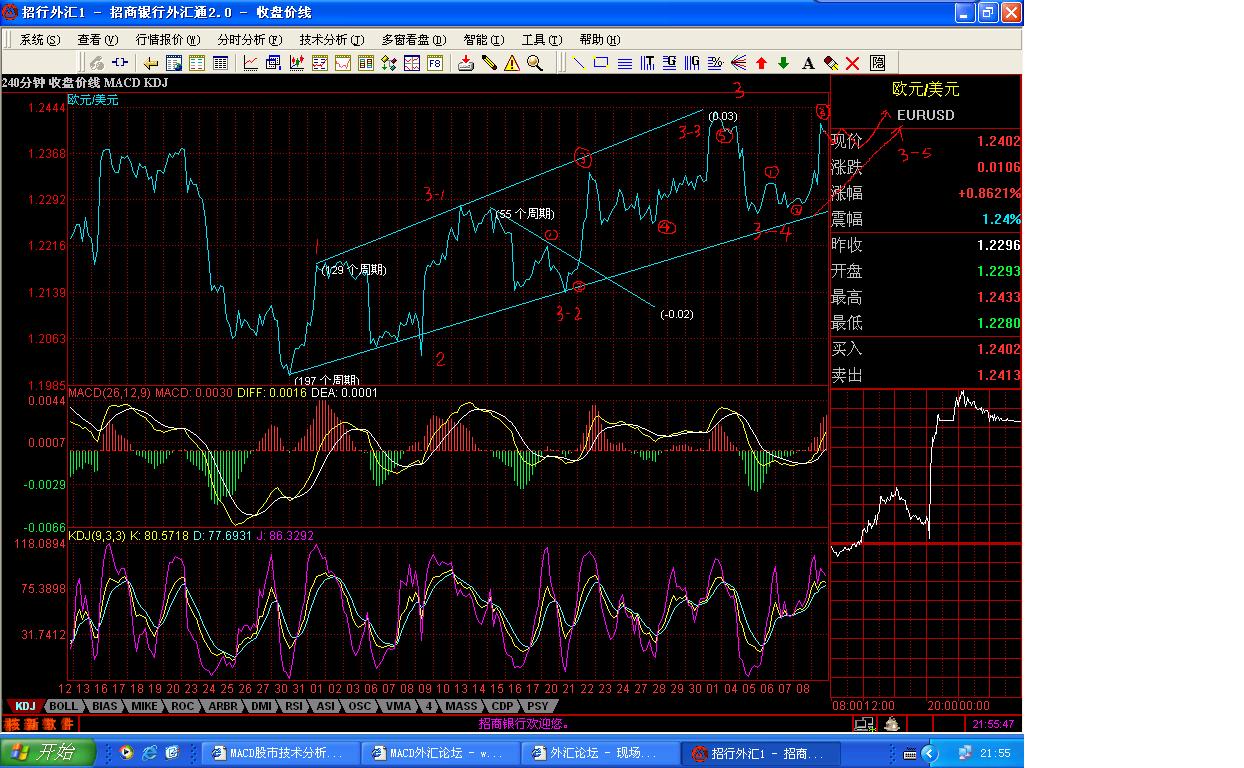This screenshot has height=768, width=1244.
Task: Select the KDJ indicator tab
Action: pos(25,706)
